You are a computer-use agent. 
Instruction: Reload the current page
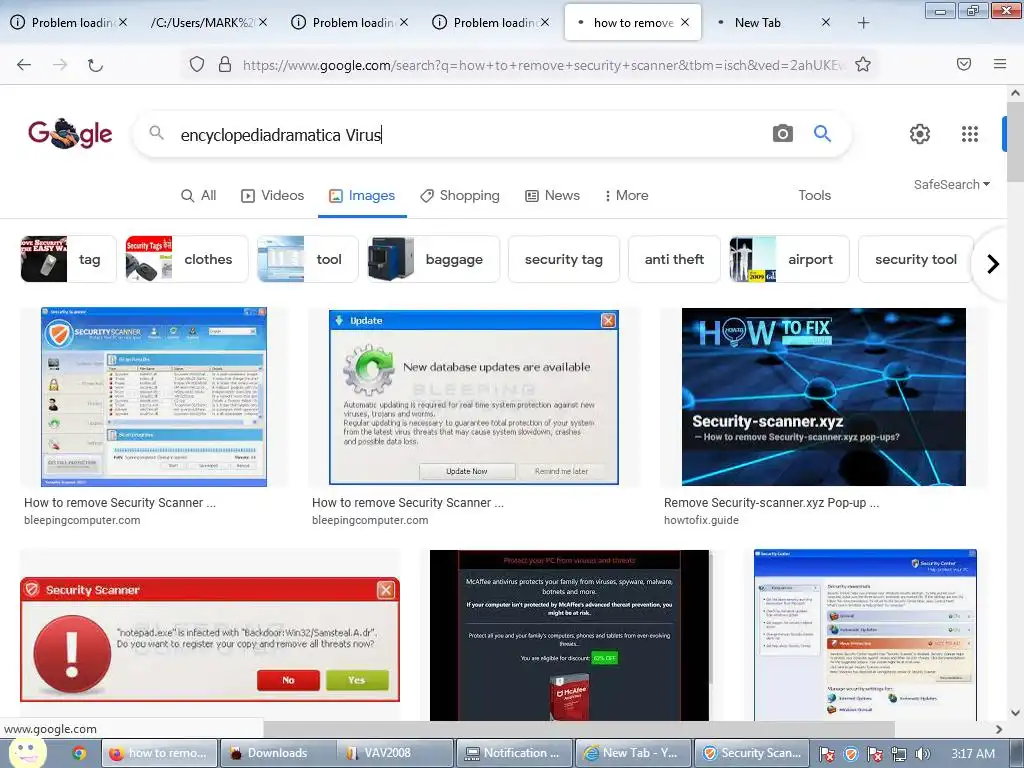[95, 65]
